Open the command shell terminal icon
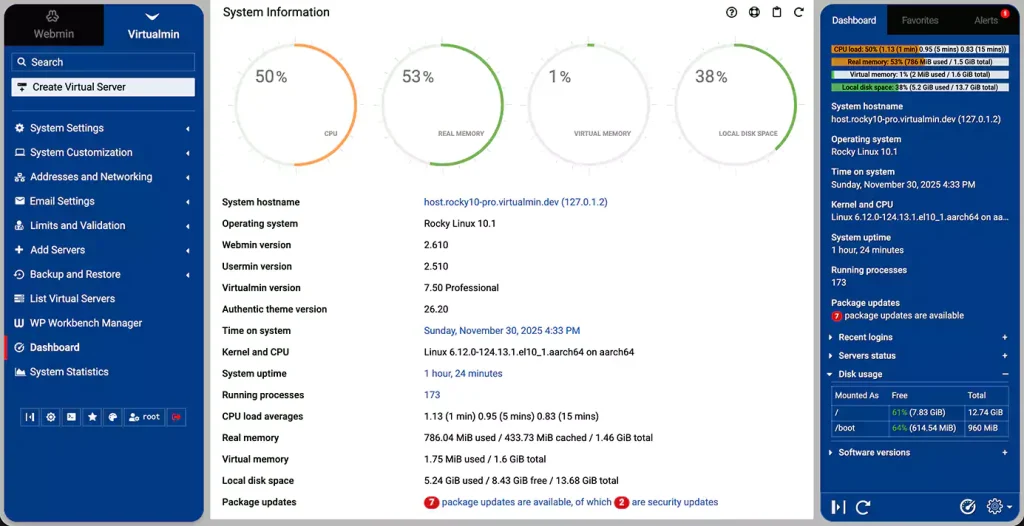Image resolution: width=1024 pixels, height=526 pixels. (72, 417)
